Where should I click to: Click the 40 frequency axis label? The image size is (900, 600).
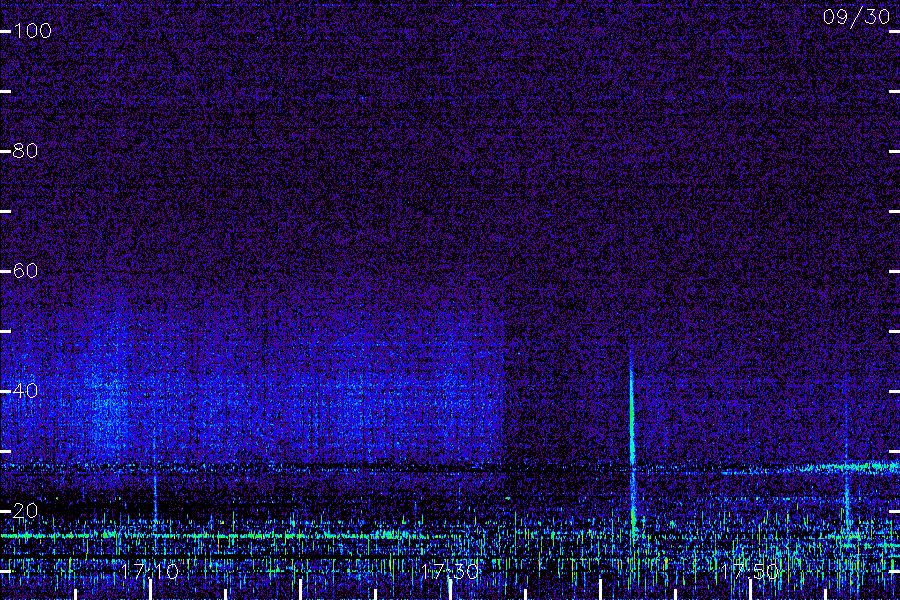[x=26, y=390]
